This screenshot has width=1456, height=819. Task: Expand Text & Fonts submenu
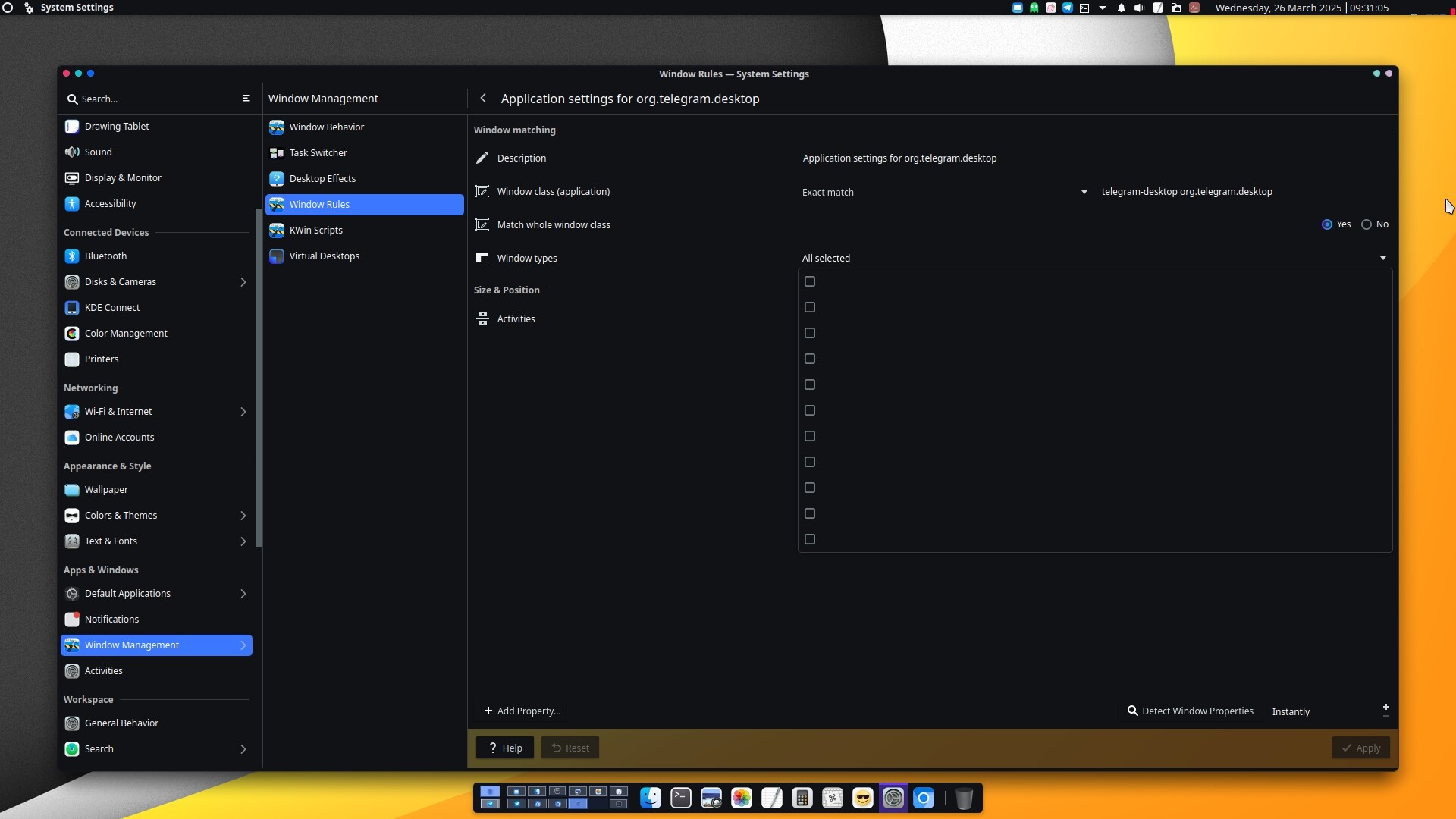click(x=243, y=541)
